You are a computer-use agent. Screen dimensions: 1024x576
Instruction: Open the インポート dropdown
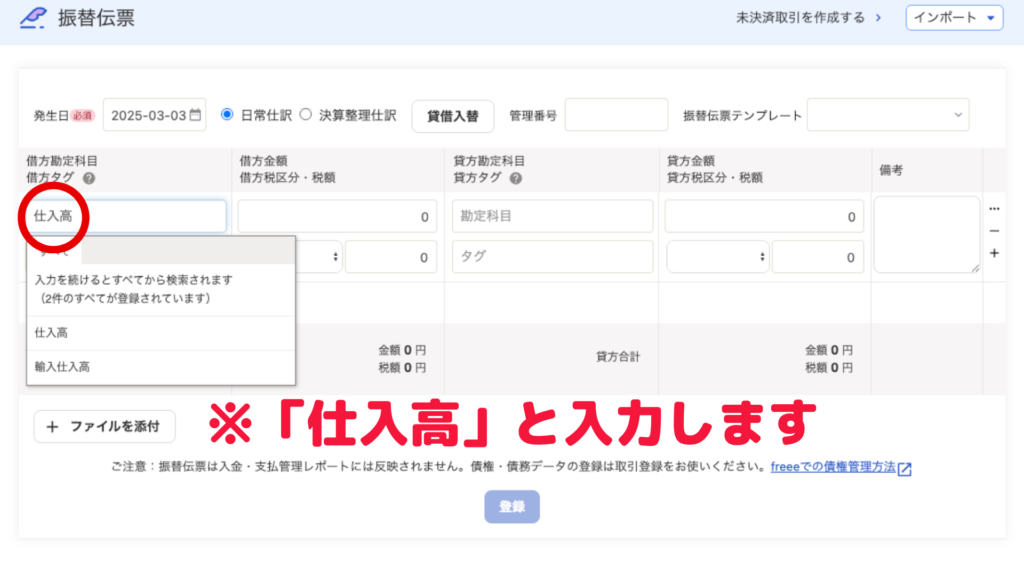(x=954, y=18)
